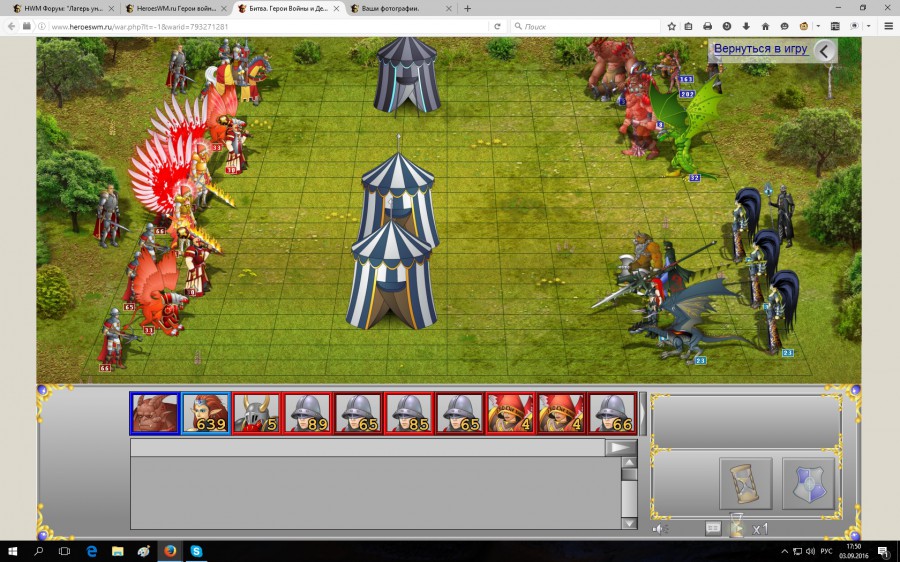Click the back chevron beside Вернуться в игру
Viewport: 900px width, 562px height.
(824, 51)
